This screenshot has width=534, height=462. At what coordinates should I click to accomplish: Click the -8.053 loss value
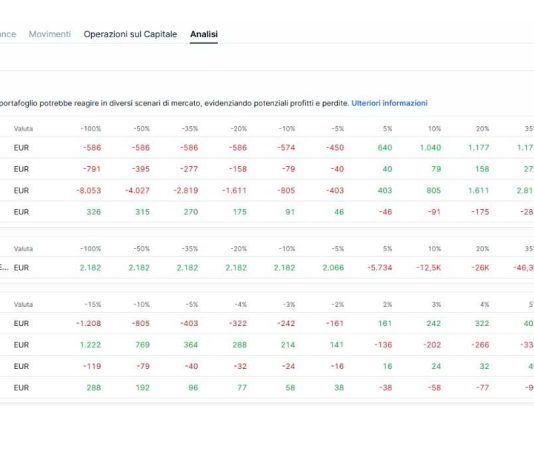click(89, 191)
